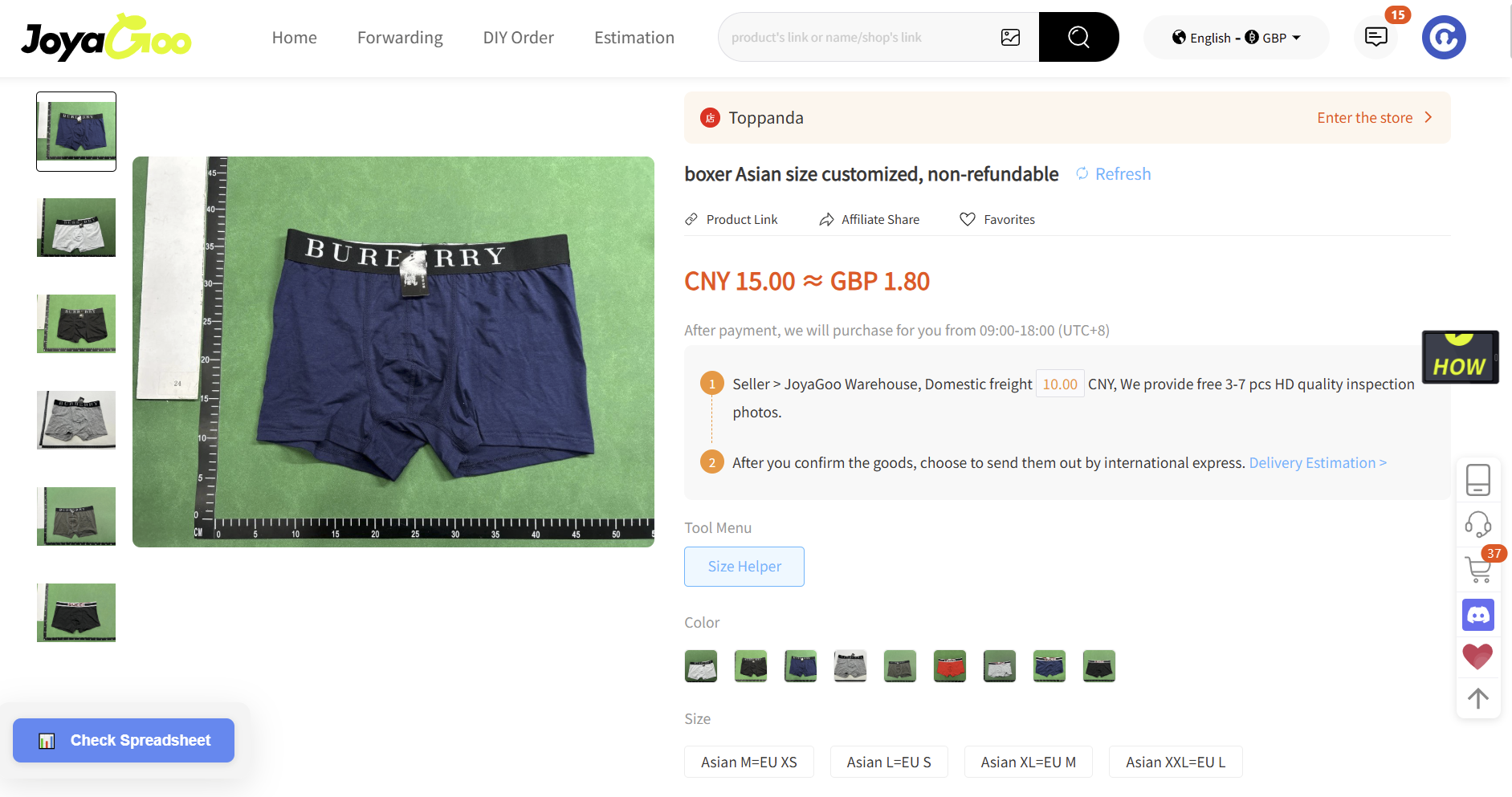The image size is (1512, 797).
Task: Select the red boxer color swatch
Action: click(950, 666)
